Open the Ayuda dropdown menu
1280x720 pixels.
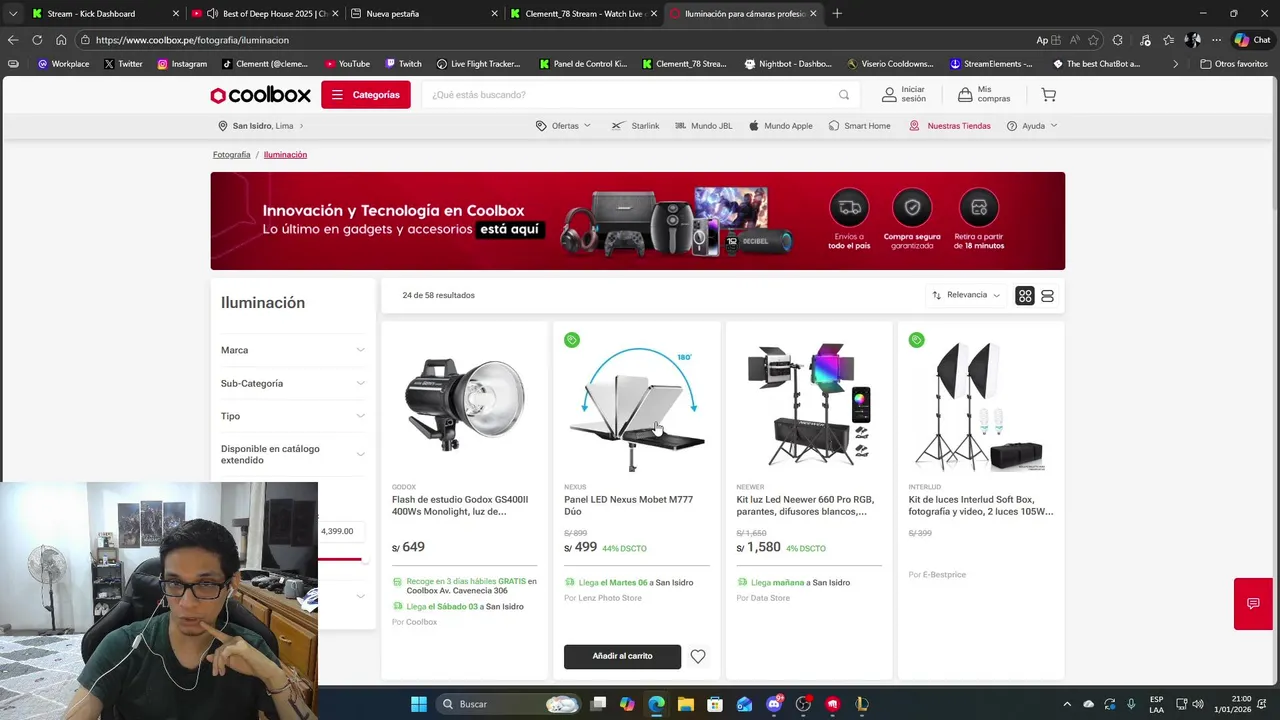(x=1032, y=126)
